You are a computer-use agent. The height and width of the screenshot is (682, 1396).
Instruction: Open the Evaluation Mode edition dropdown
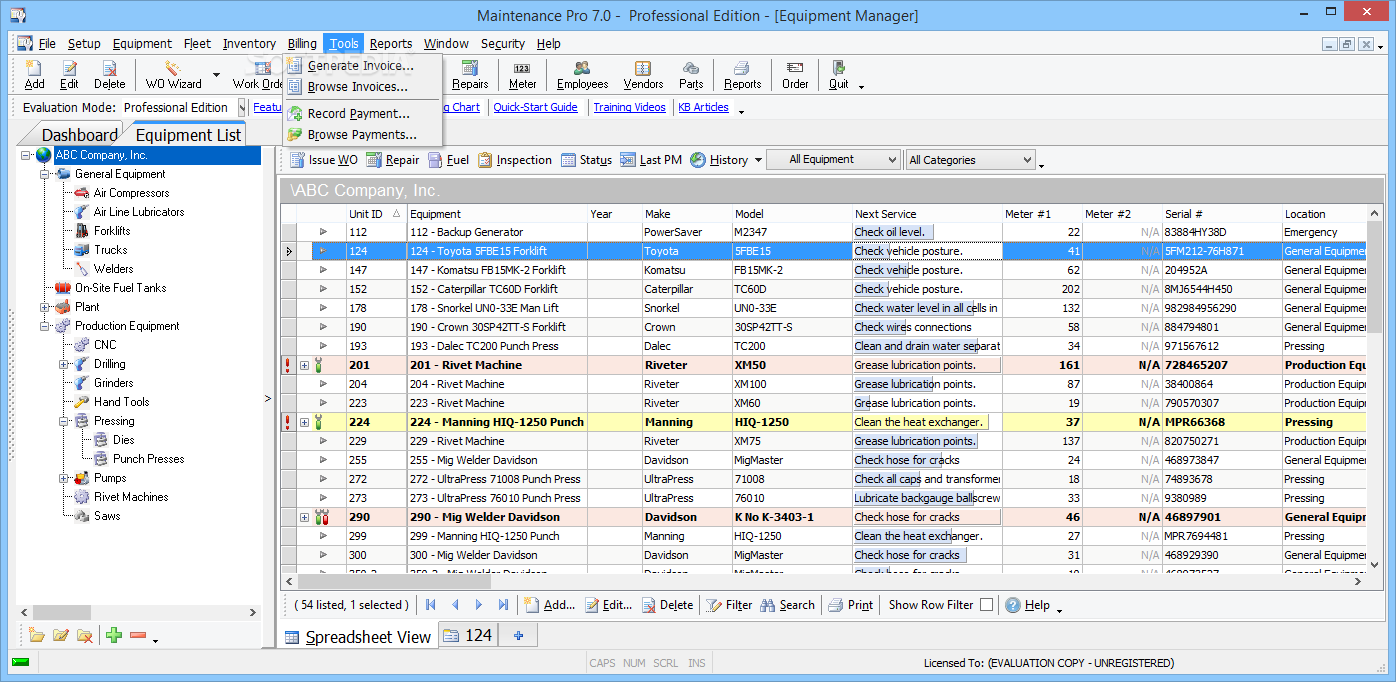[x=241, y=107]
